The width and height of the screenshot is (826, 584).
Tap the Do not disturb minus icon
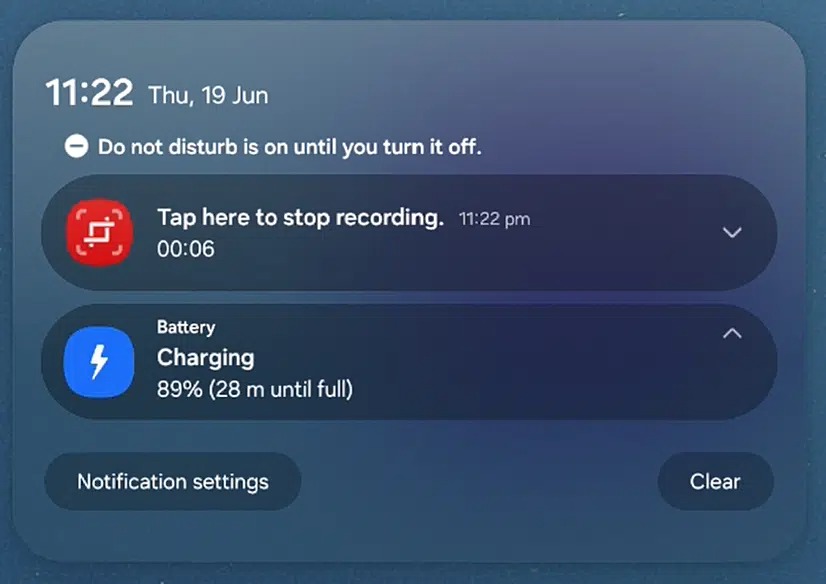click(76, 146)
